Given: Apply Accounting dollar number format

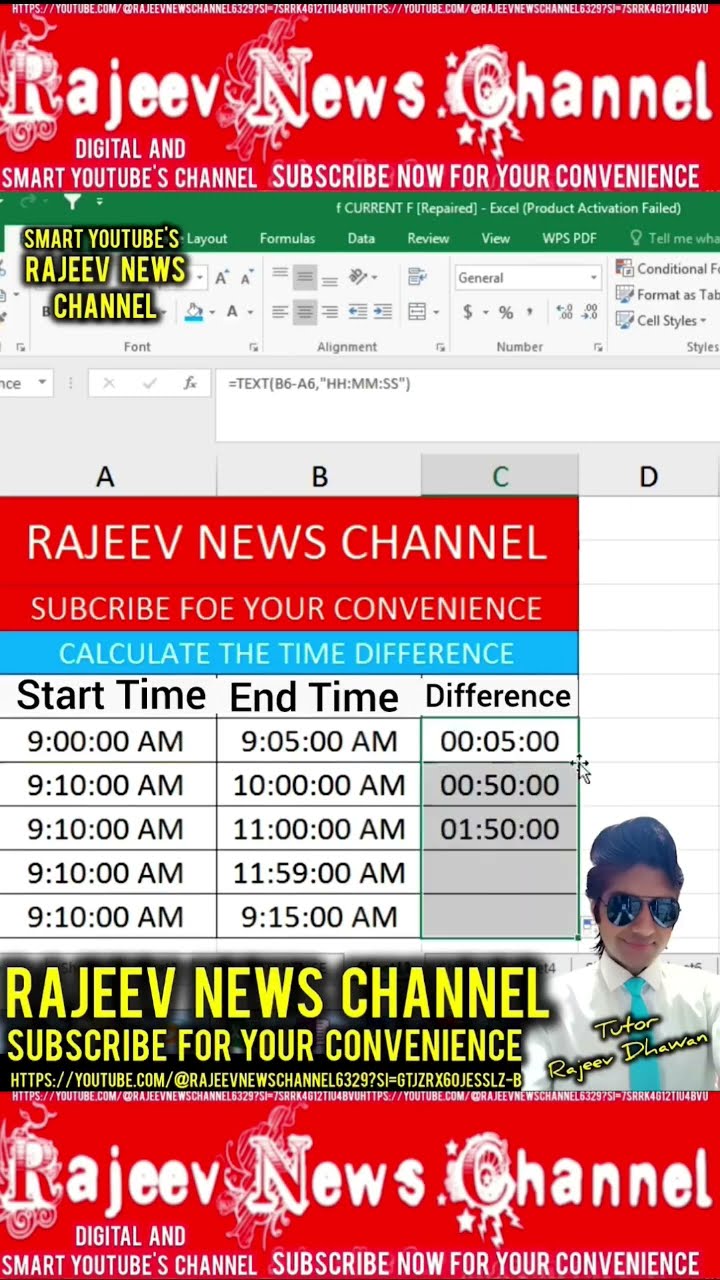Looking at the screenshot, I should pyautogui.click(x=468, y=312).
